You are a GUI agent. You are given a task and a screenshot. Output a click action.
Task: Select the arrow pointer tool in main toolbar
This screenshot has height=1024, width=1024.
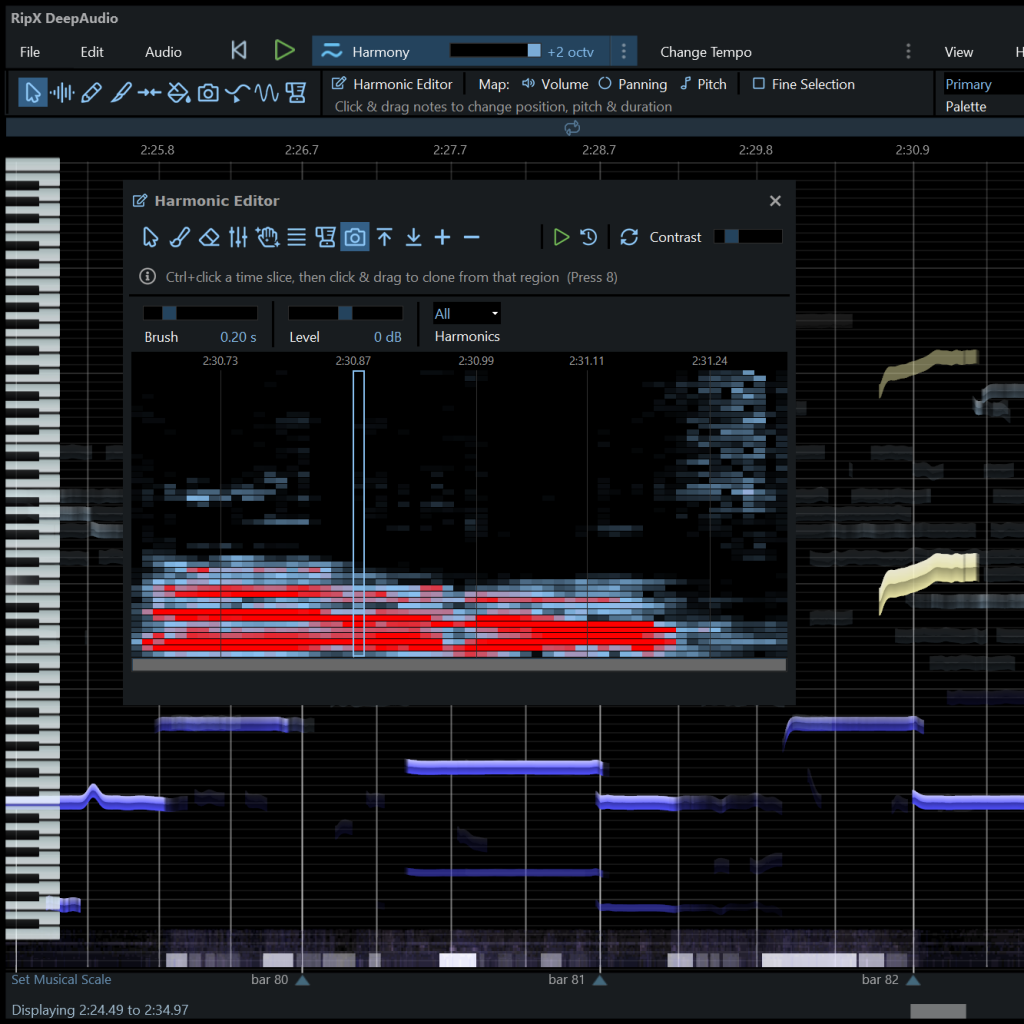point(32,93)
